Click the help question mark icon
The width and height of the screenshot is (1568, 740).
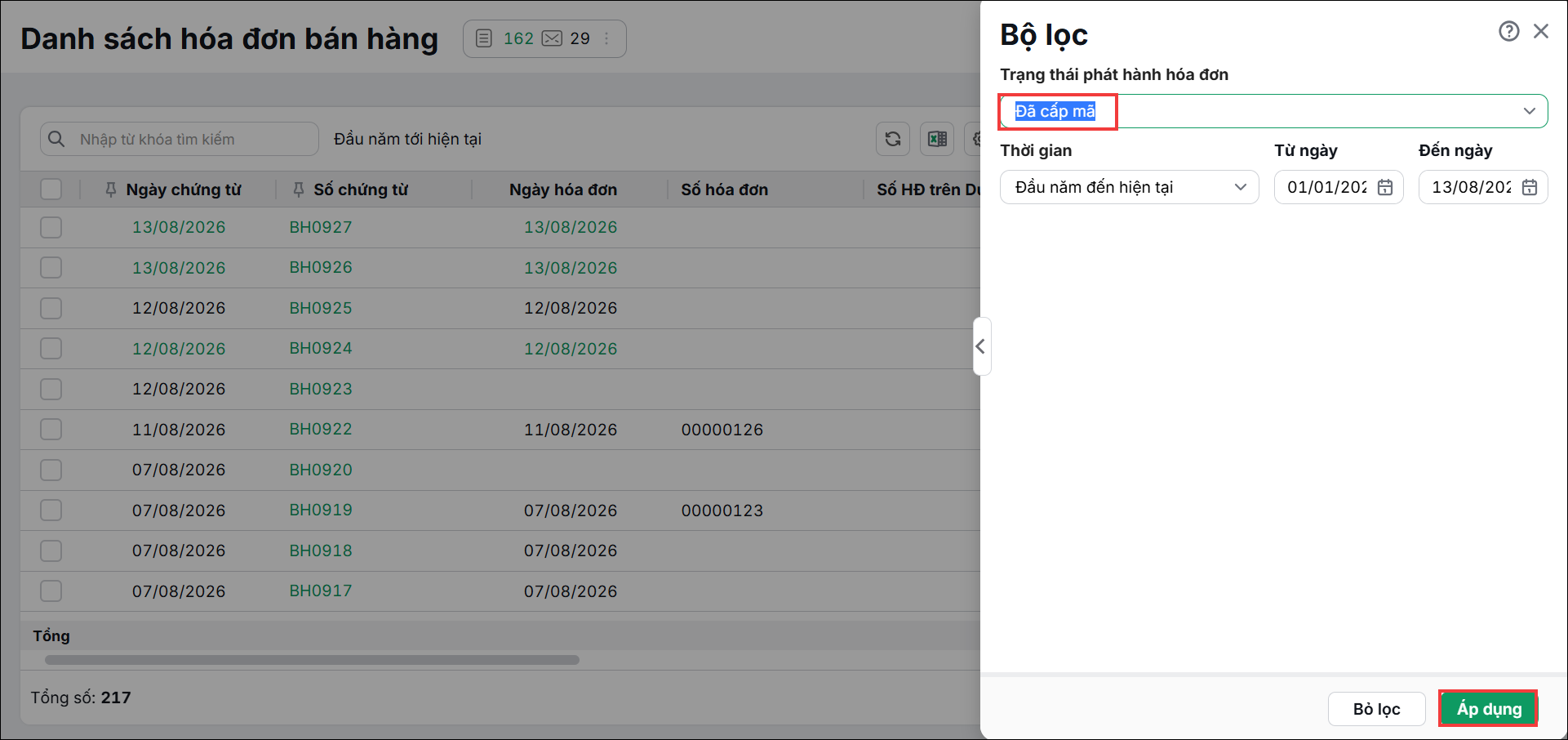[1508, 31]
